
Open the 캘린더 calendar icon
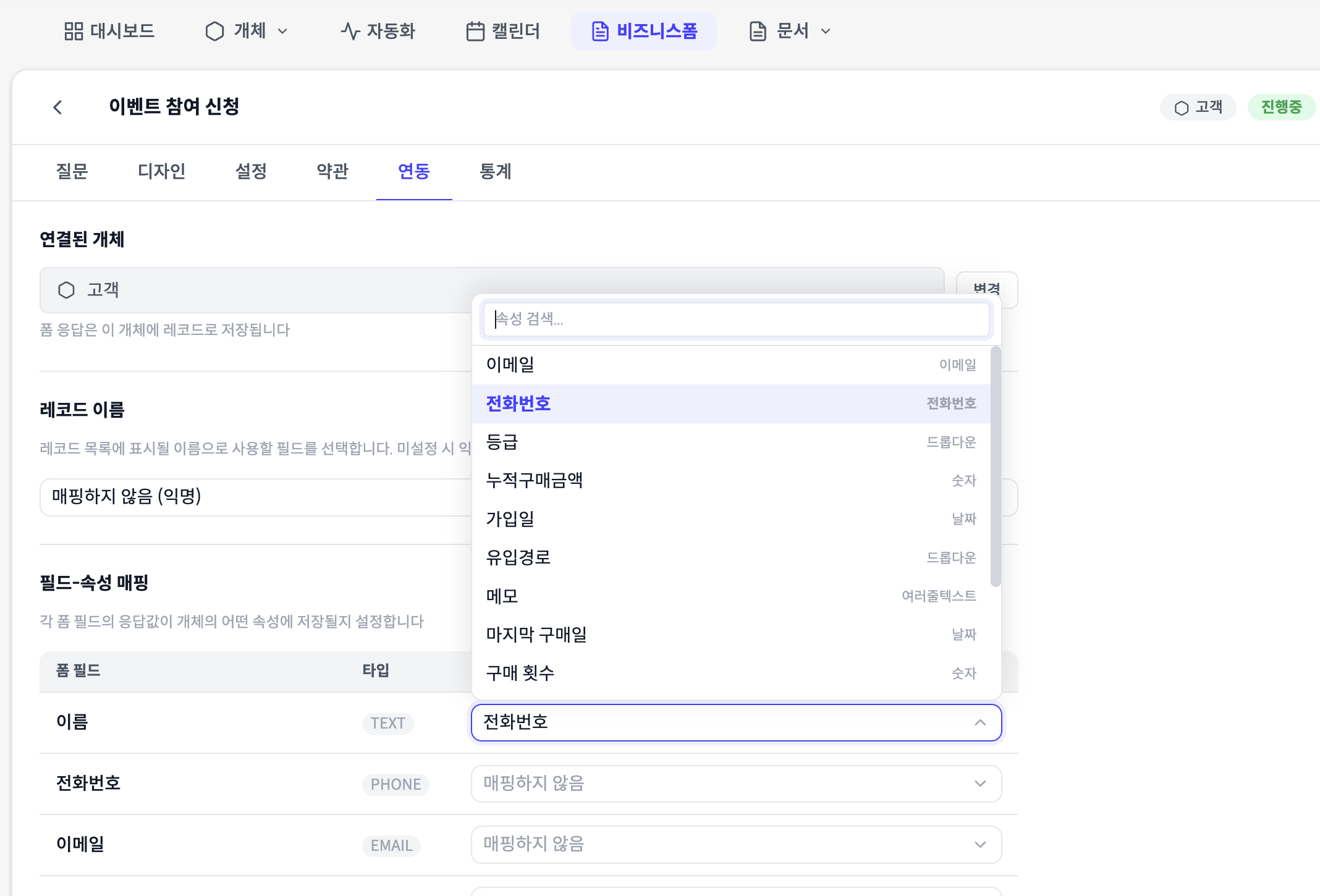point(475,31)
